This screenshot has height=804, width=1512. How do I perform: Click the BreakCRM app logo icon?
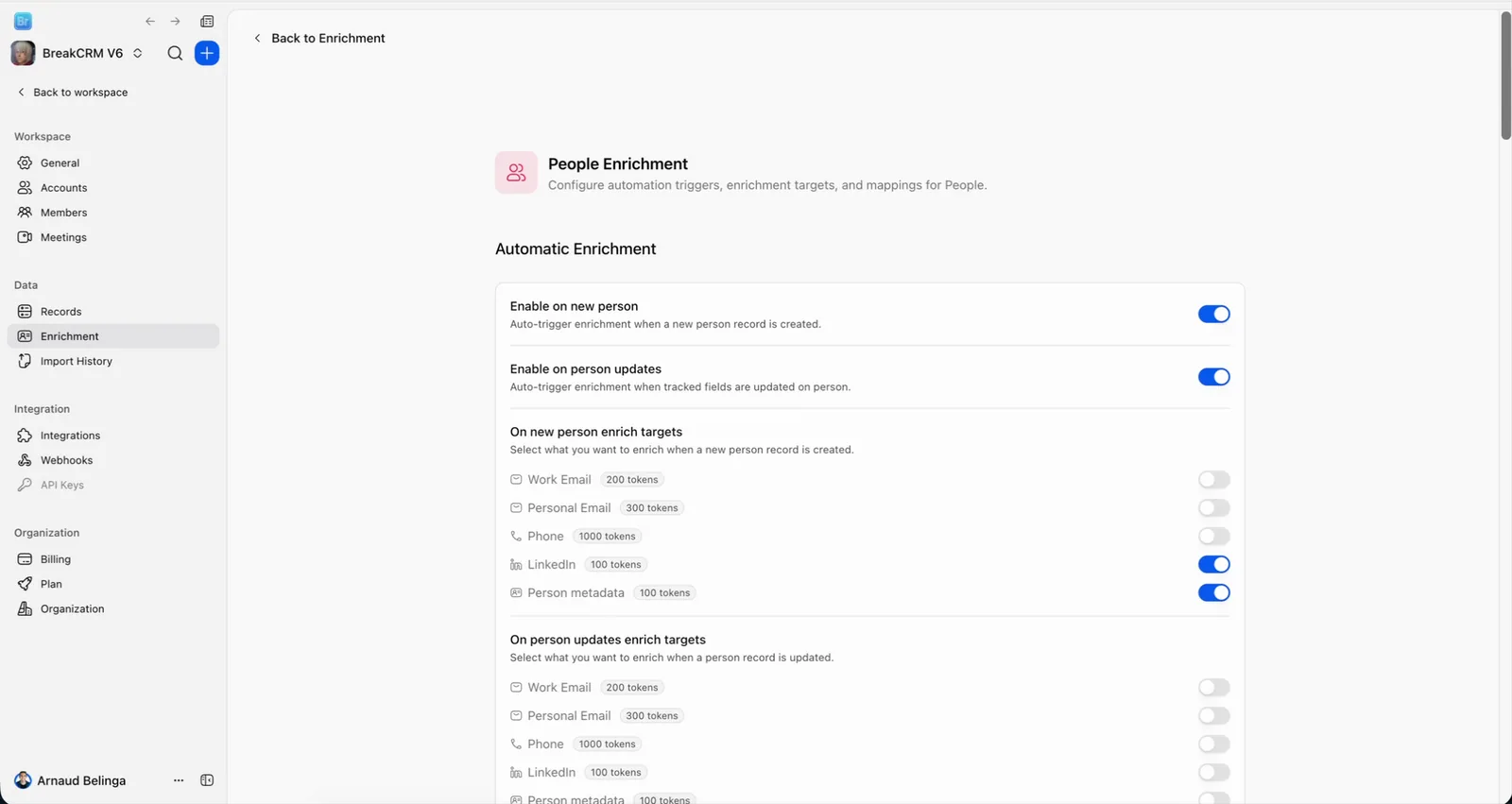(x=23, y=22)
